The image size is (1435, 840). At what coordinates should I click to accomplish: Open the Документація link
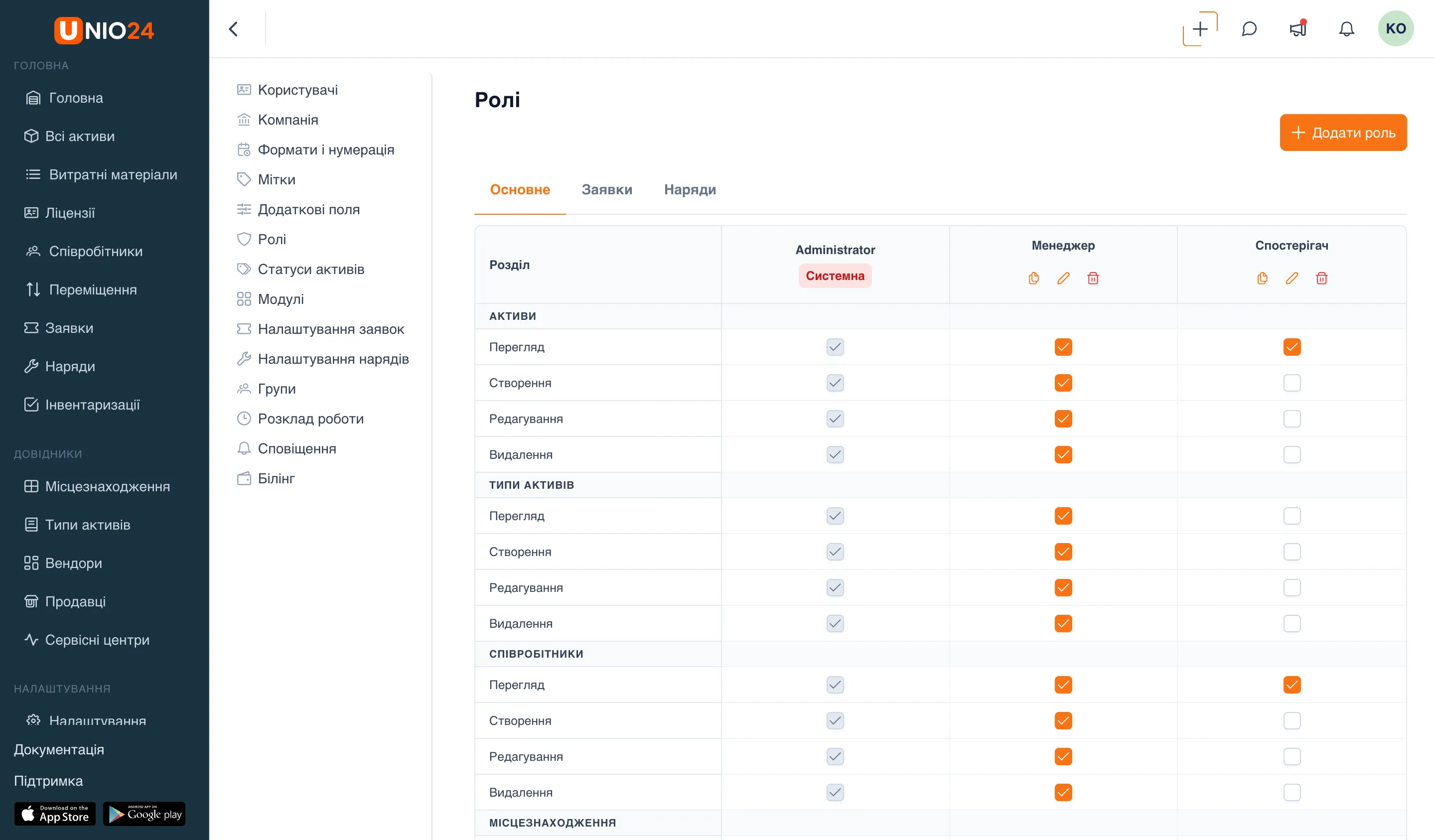coord(59,749)
